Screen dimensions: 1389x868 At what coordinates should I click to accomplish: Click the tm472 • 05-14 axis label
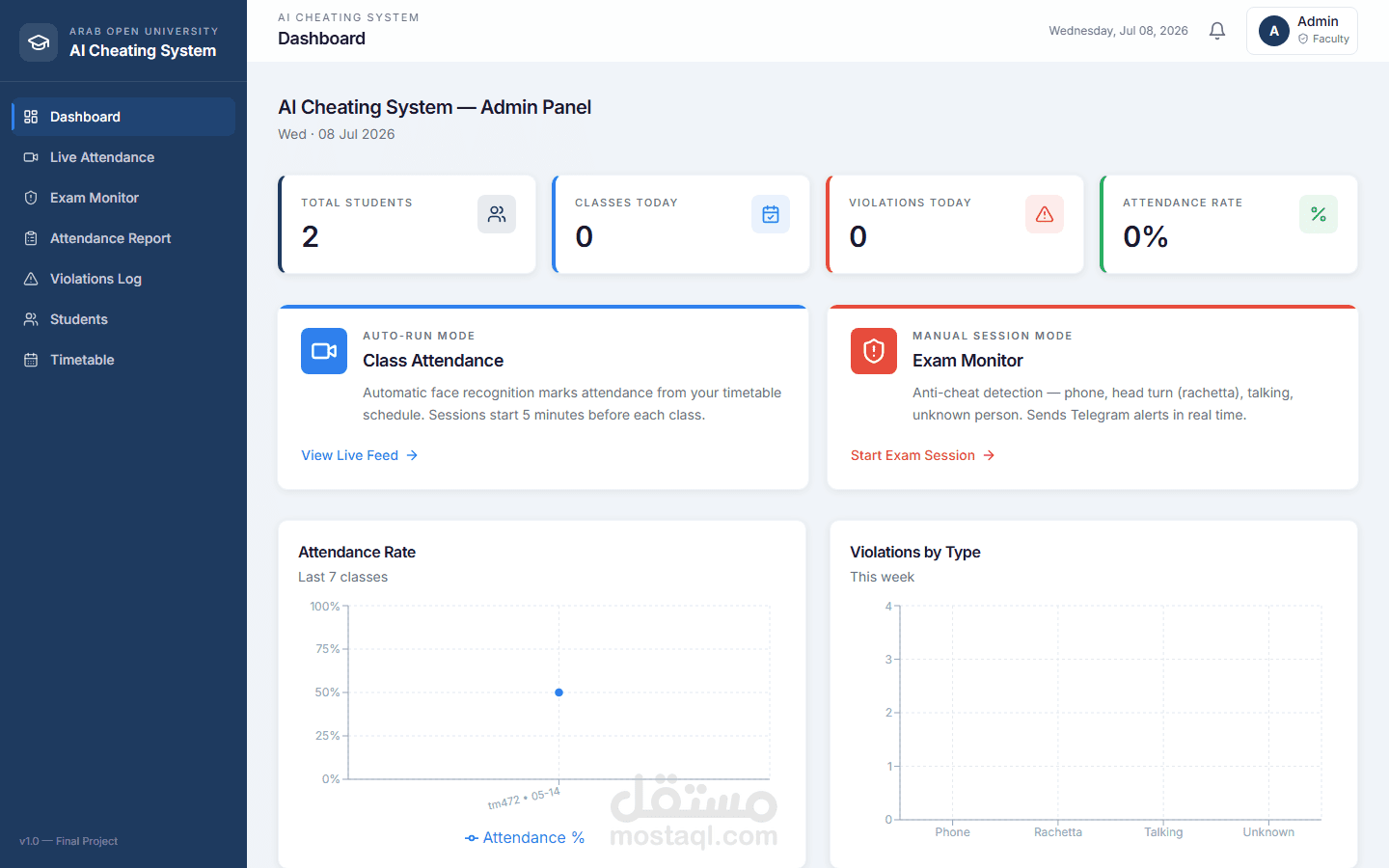[524, 799]
